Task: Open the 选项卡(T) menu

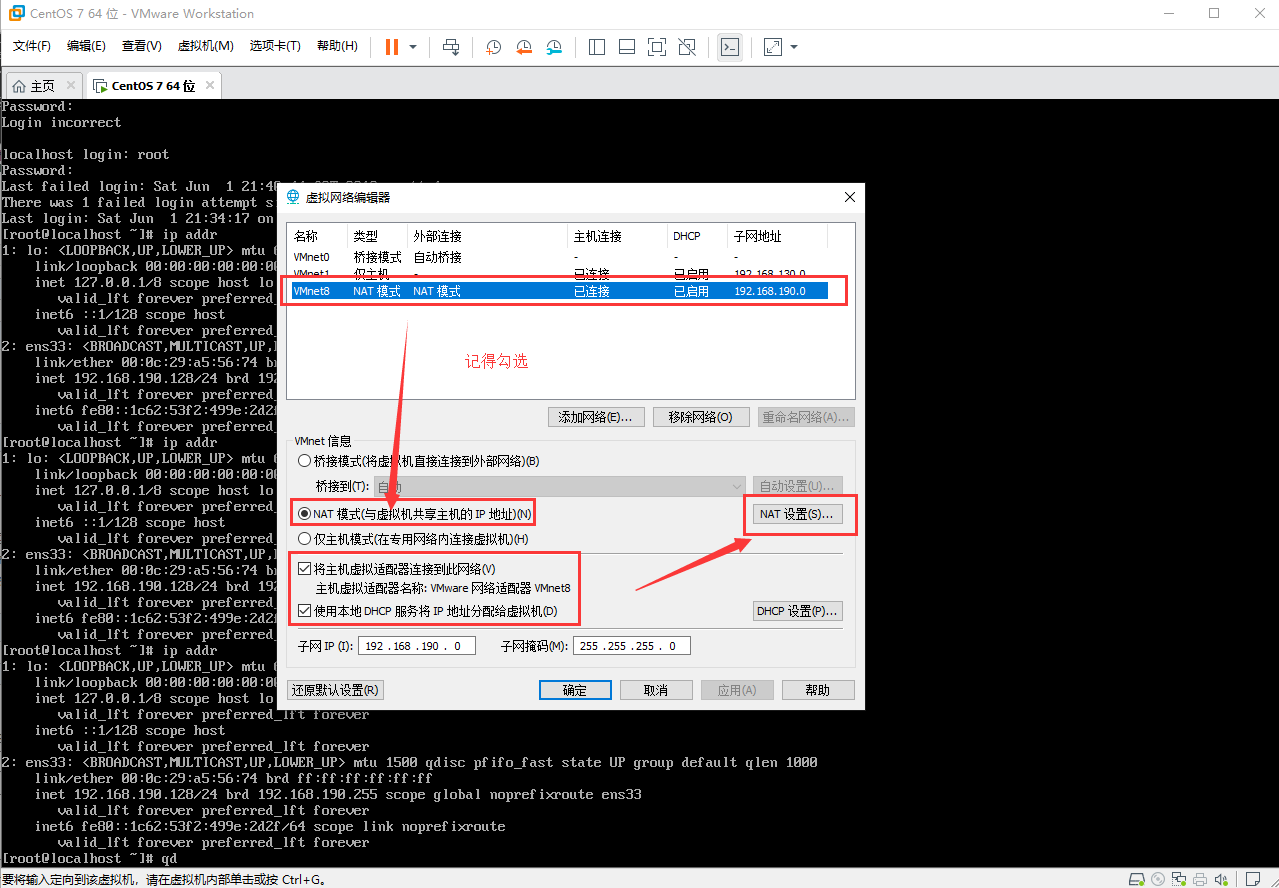Action: (275, 46)
